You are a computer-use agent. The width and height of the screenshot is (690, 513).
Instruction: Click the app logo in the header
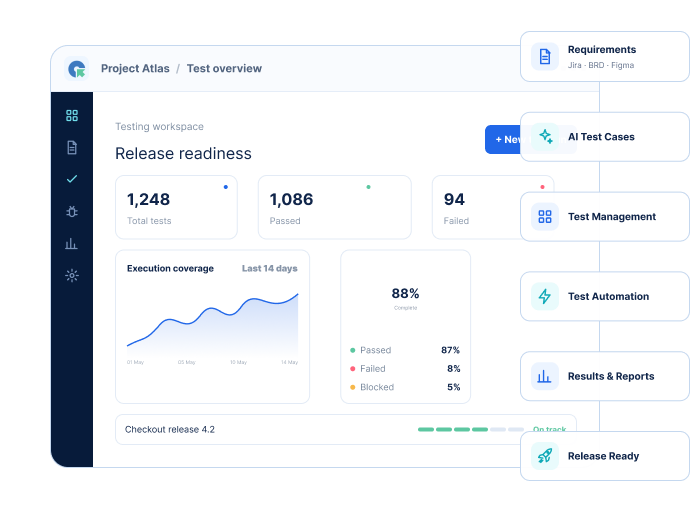77,69
